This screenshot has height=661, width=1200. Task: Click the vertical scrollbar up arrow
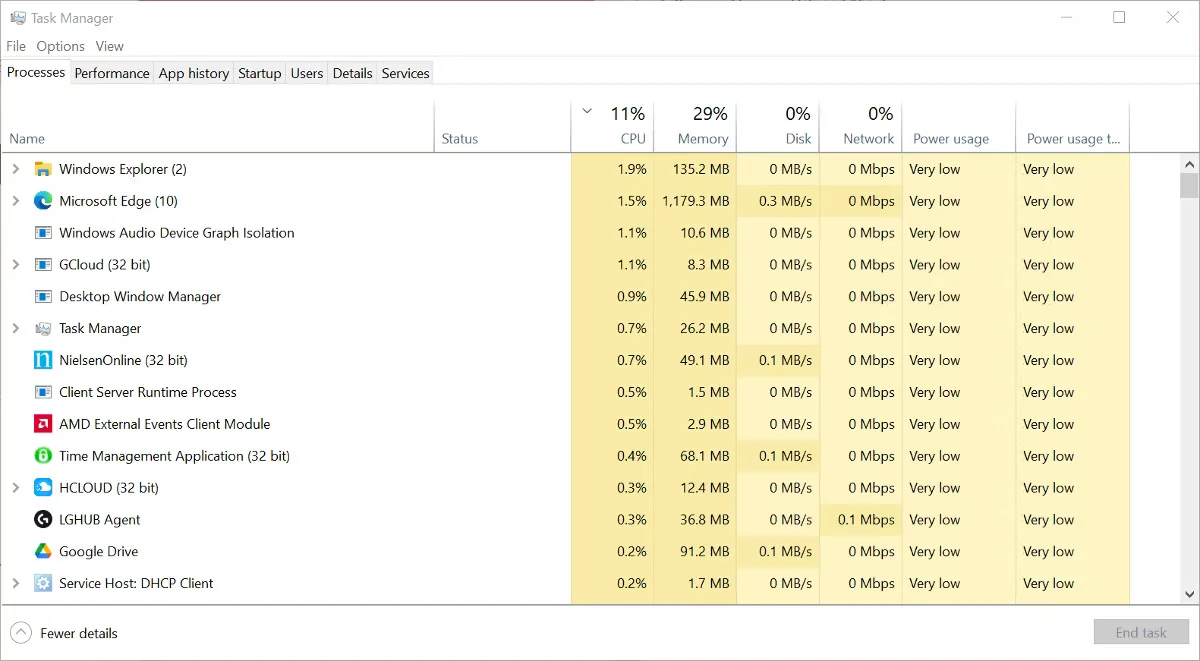(1189, 163)
